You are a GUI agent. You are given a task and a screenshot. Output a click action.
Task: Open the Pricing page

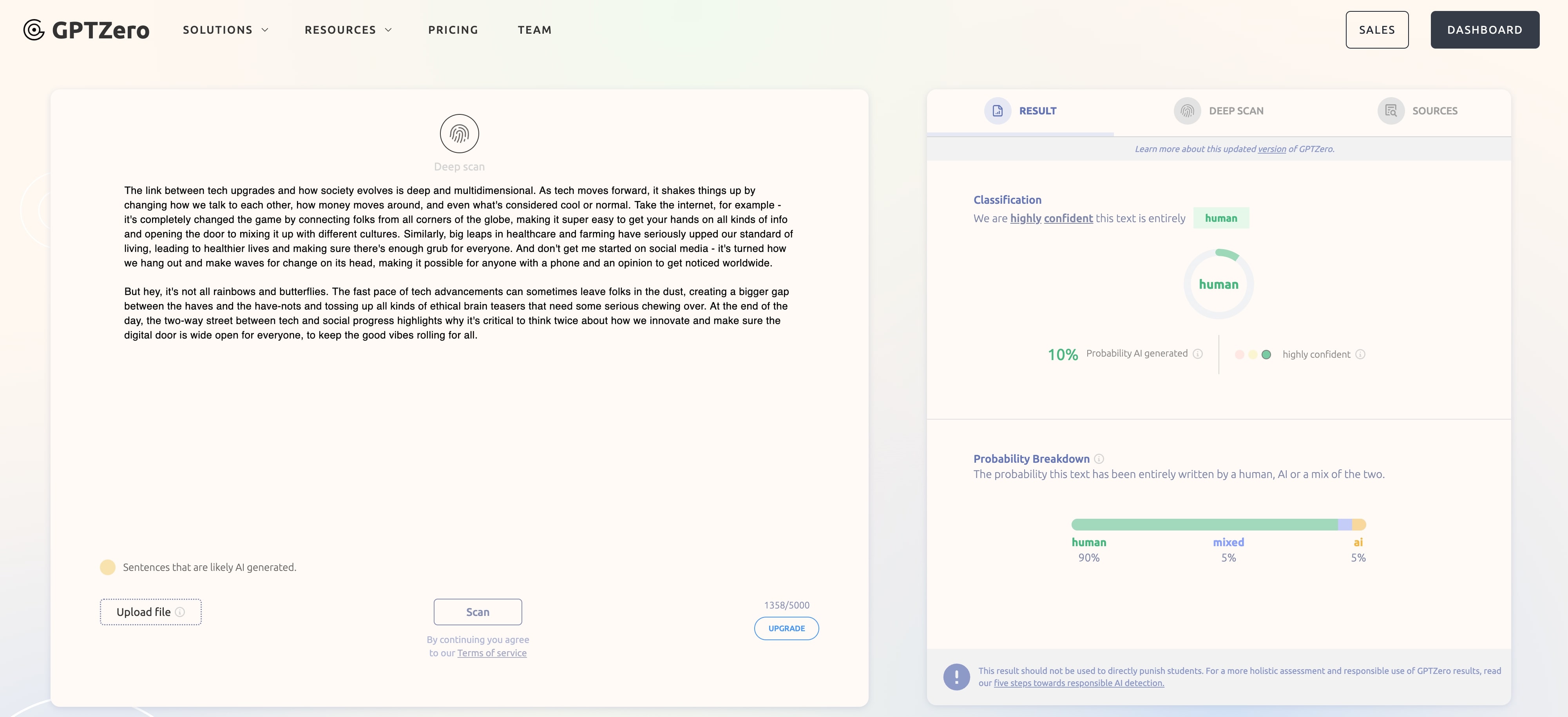(453, 30)
